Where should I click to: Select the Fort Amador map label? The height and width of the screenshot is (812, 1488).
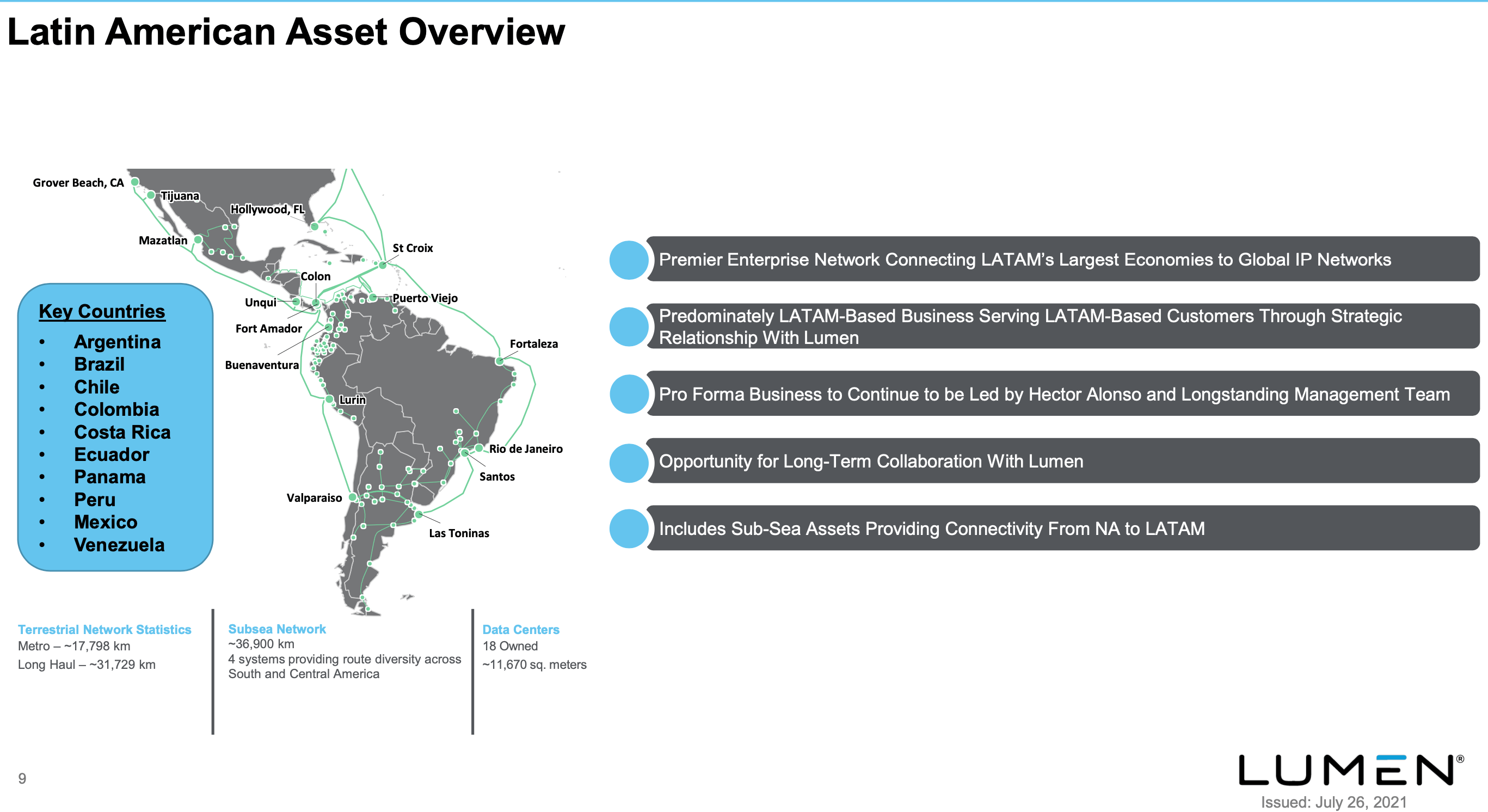(269, 329)
